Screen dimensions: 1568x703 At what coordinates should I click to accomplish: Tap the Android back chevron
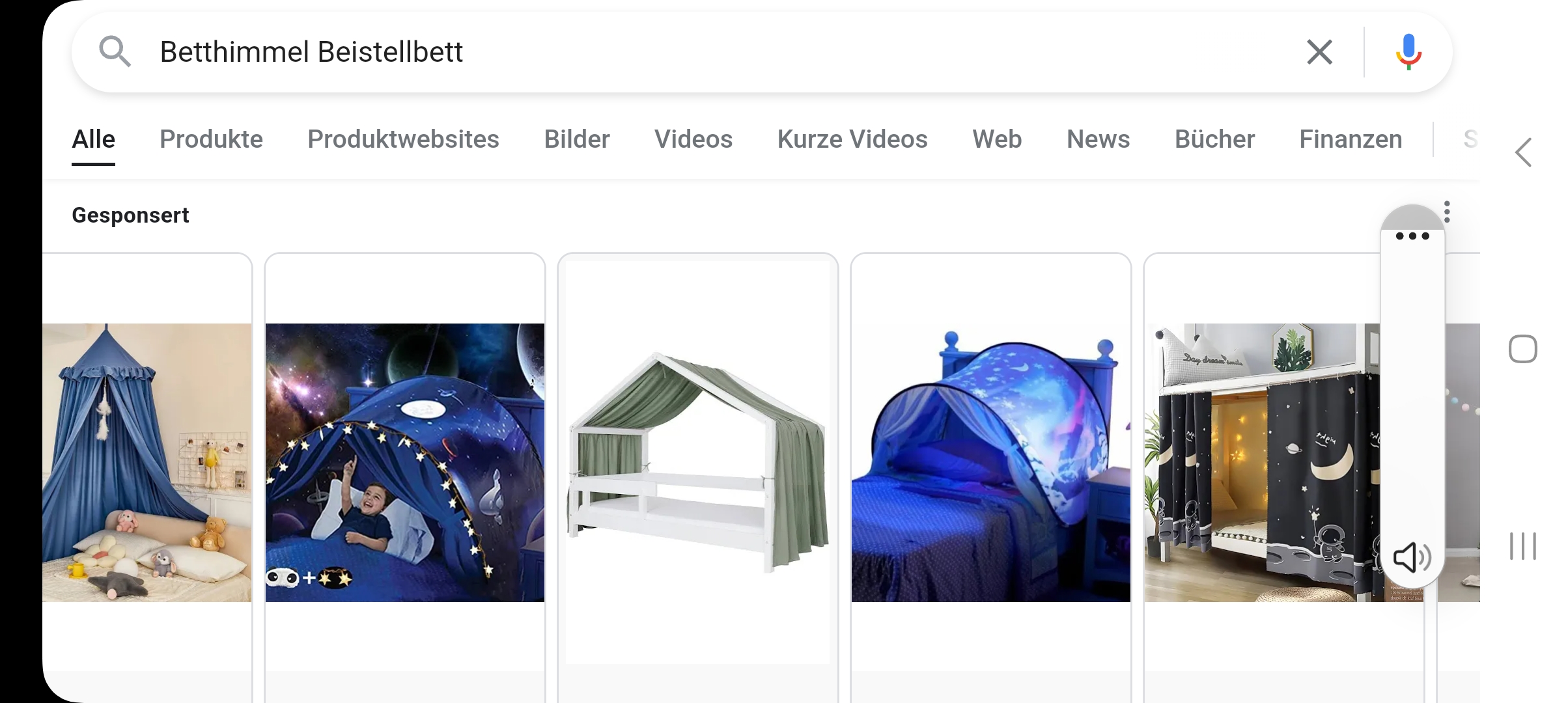click(1523, 153)
